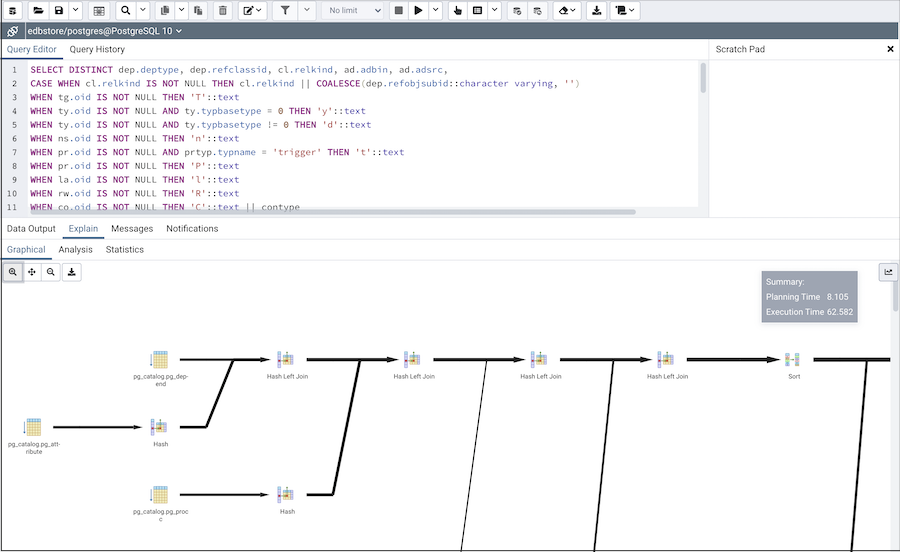Expand the Filter options dropdown arrow
Image resolution: width=900 pixels, height=552 pixels.
[307, 10]
